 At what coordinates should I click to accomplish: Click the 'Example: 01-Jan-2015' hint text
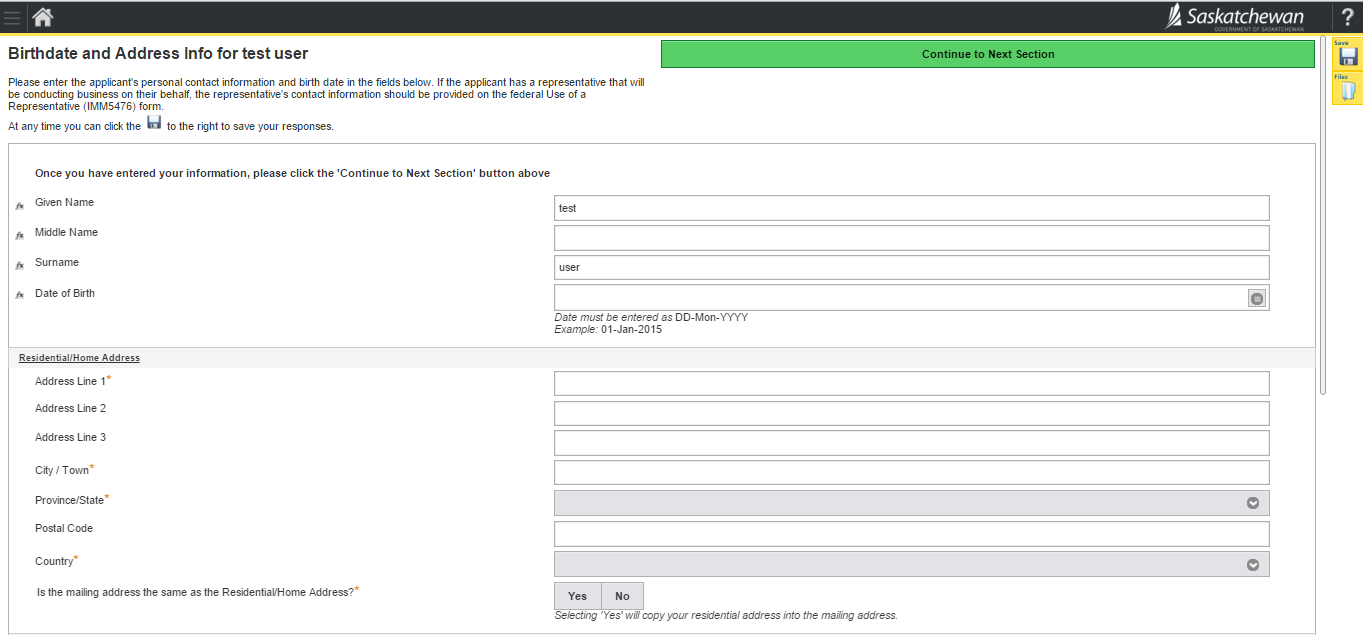click(x=608, y=329)
